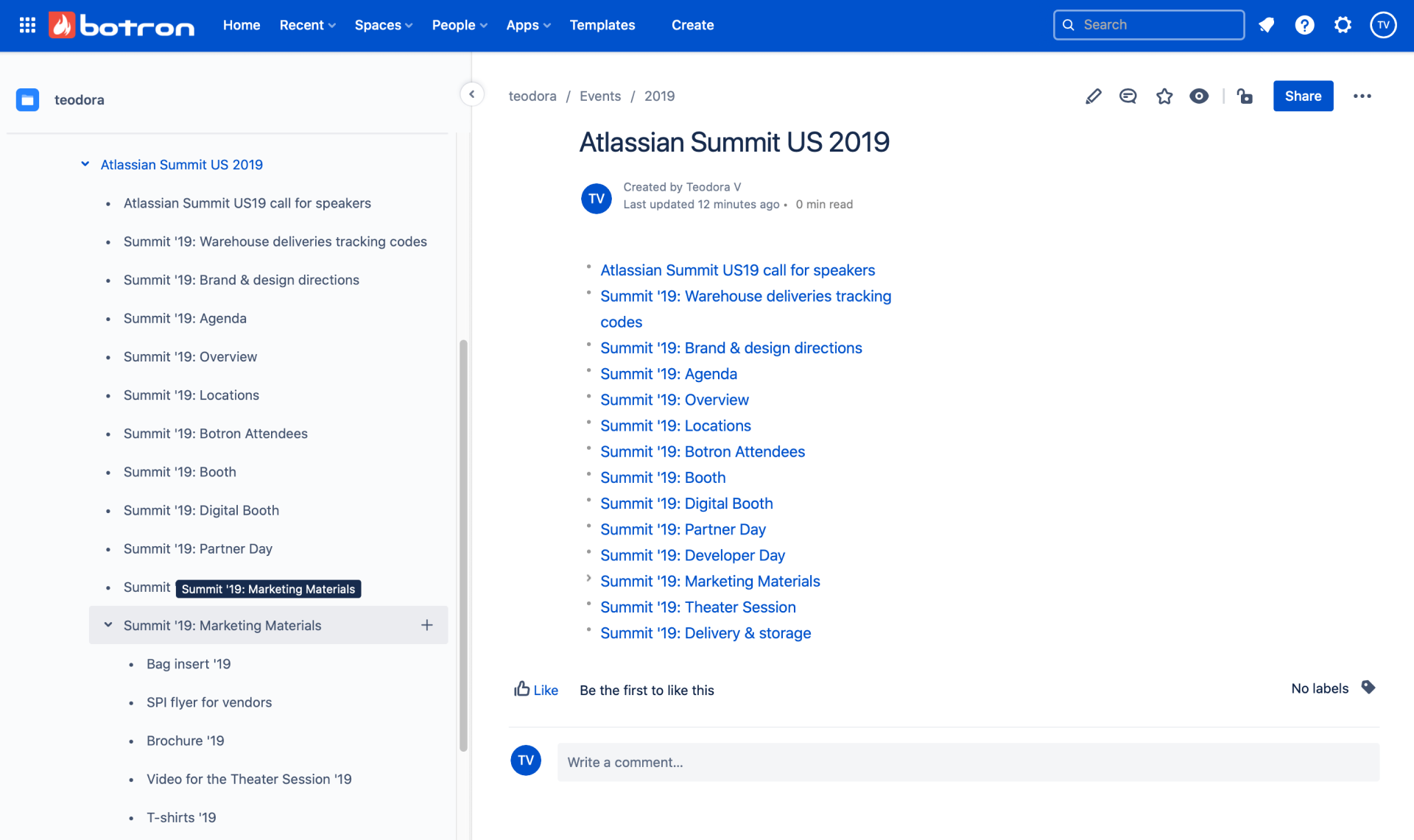Open the comment/speech bubble icon
This screenshot has width=1414, height=840.
(x=1128, y=95)
